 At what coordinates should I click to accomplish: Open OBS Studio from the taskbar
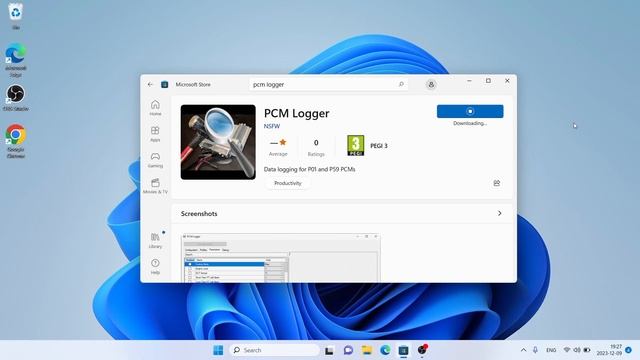pos(422,350)
